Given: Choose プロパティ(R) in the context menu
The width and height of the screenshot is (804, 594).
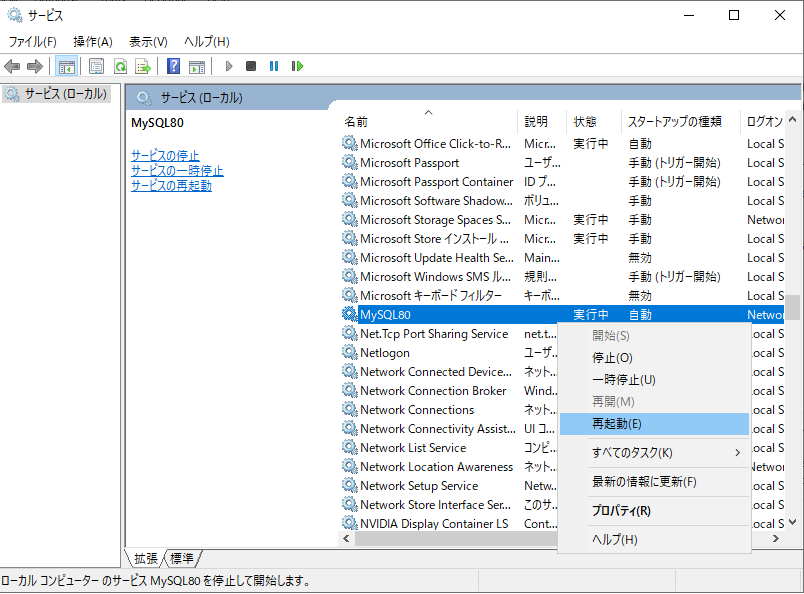Looking at the screenshot, I should click(654, 510).
